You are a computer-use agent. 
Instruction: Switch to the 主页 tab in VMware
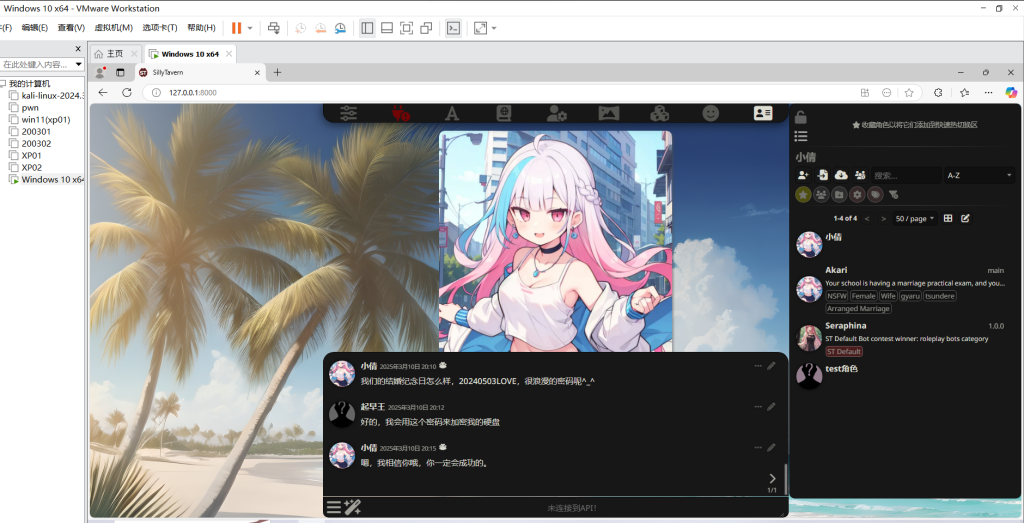pos(109,54)
